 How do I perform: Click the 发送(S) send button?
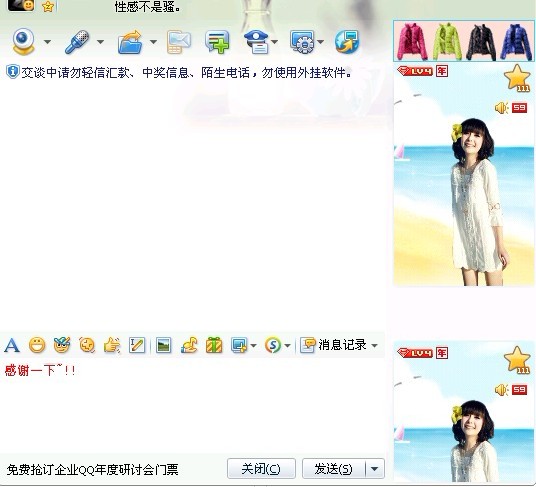334,469
